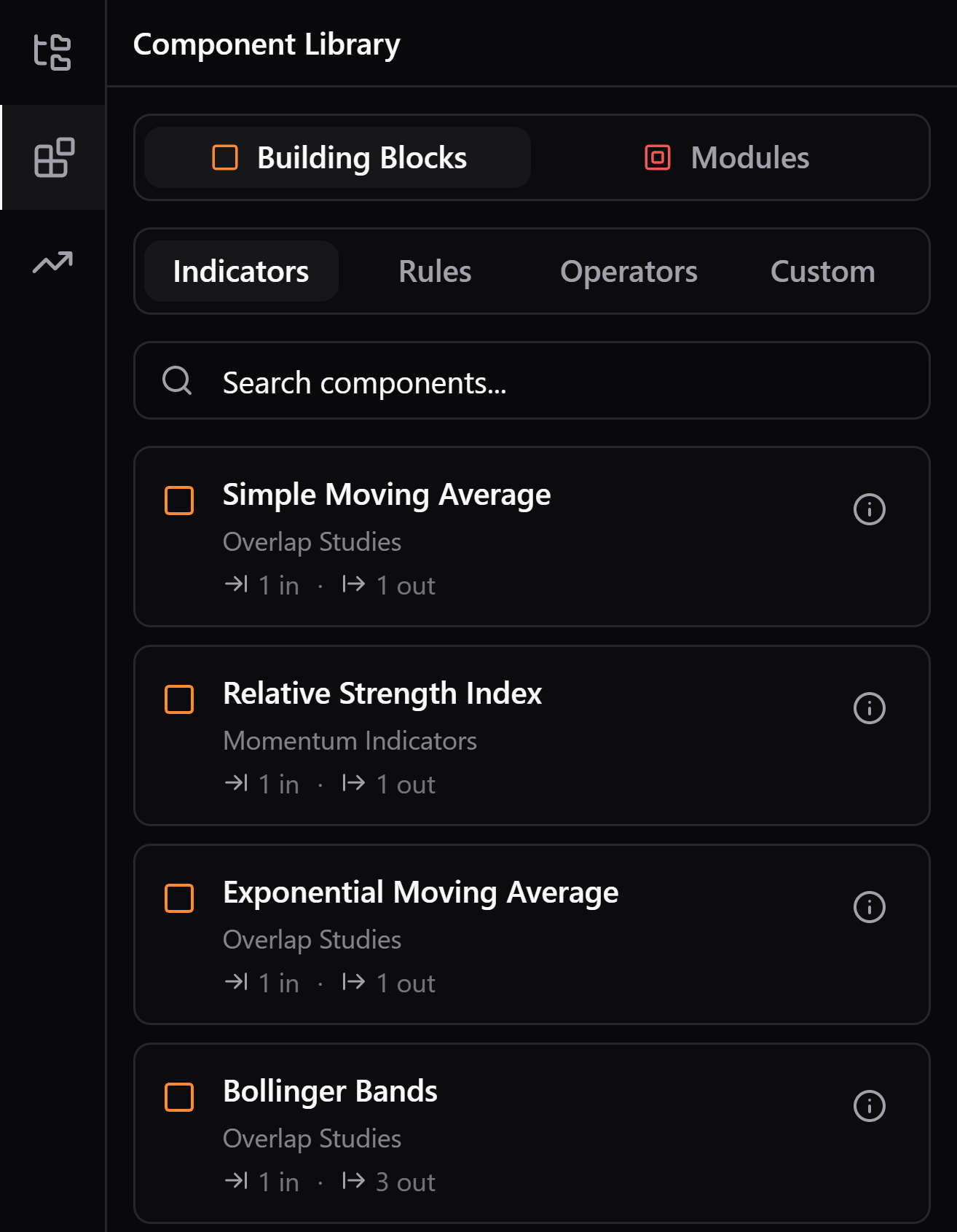The height and width of the screenshot is (1232, 957).
Task: Focus the Search components field
Action: (x=554, y=382)
